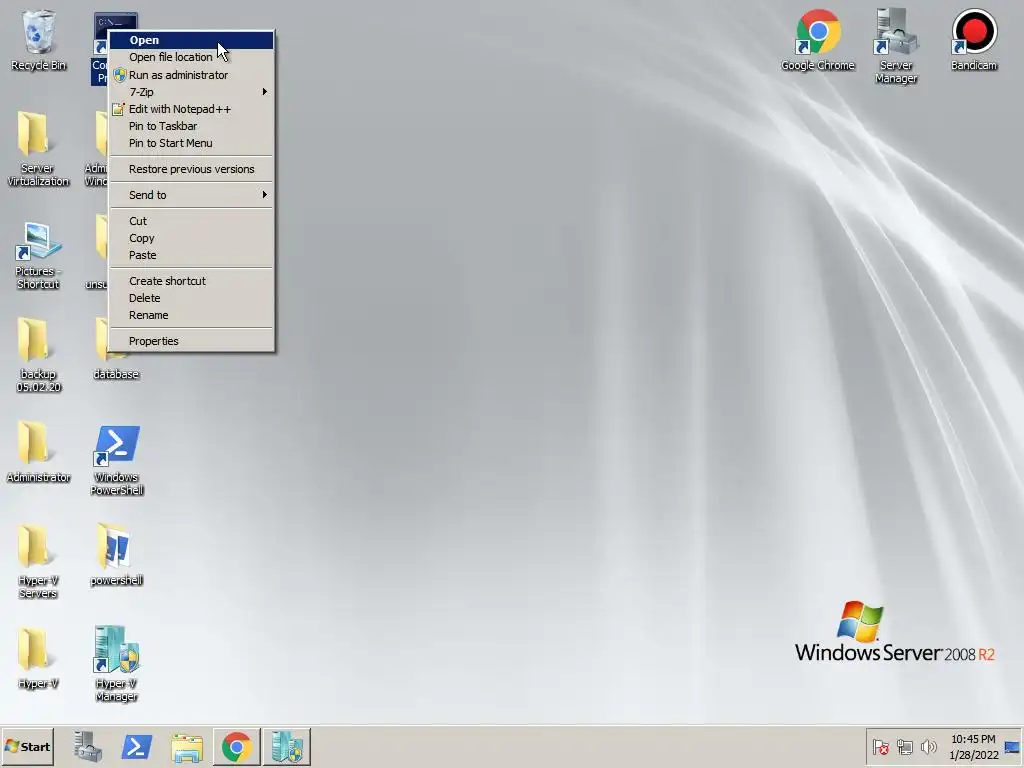The image size is (1024, 768).
Task: Choose Open in the context menu
Action: [x=191, y=40]
